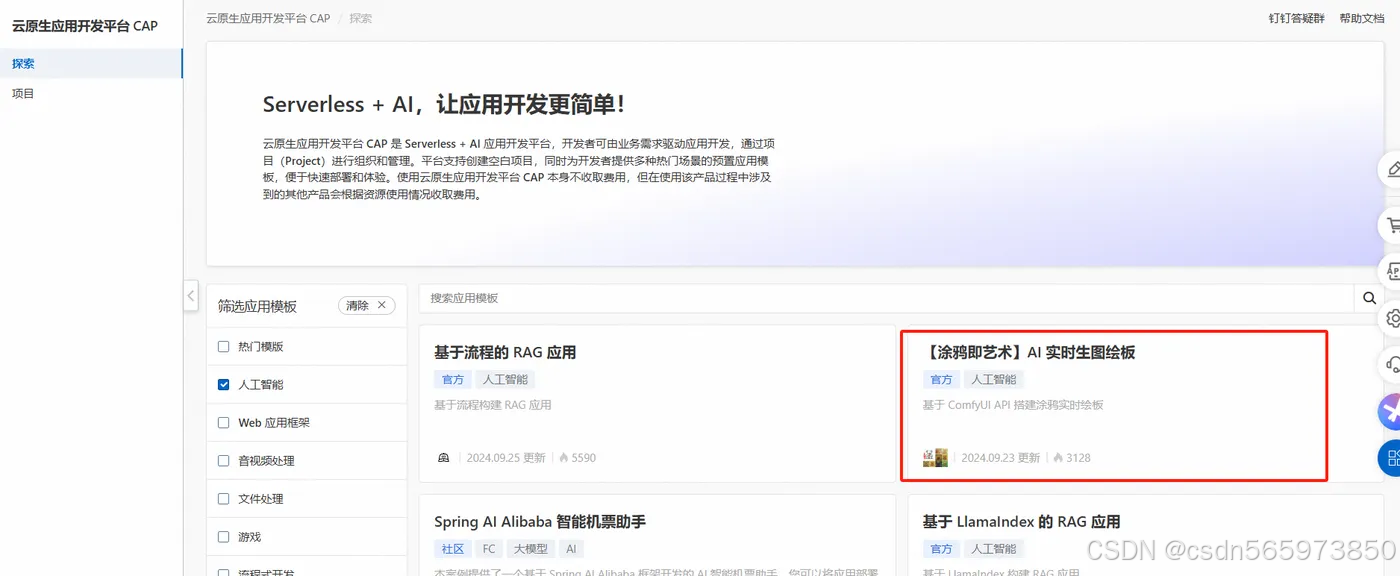1400x576 pixels.
Task: Open the pencil edit floating icon
Action: (x=1392, y=170)
